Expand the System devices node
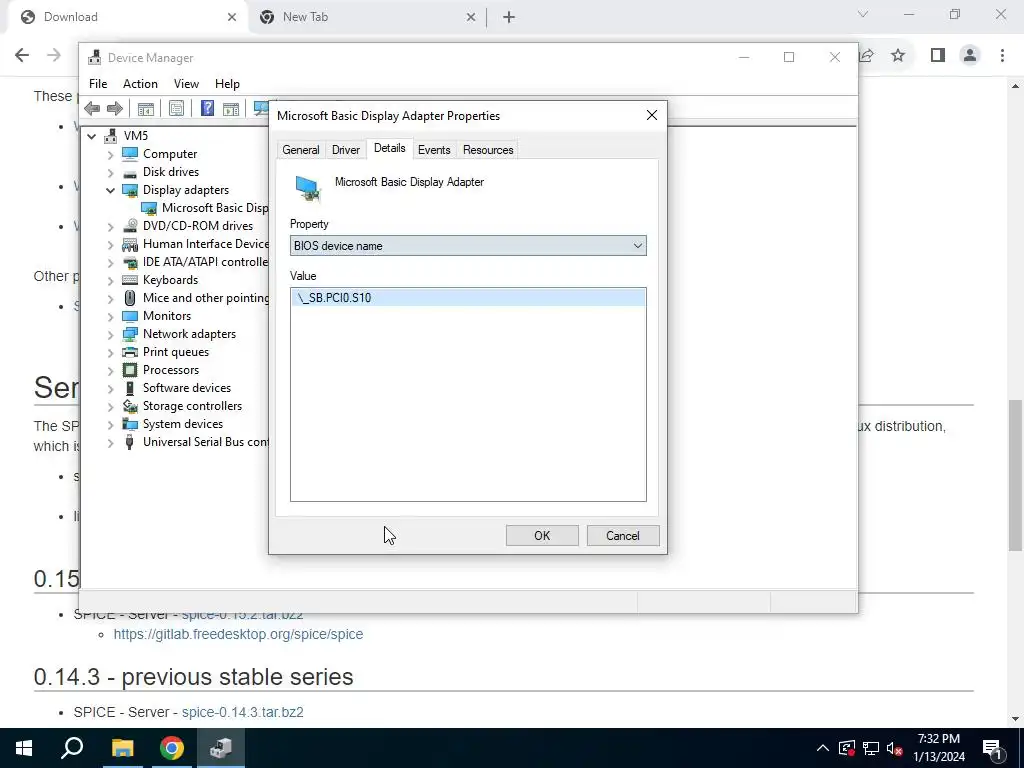 pyautogui.click(x=110, y=425)
